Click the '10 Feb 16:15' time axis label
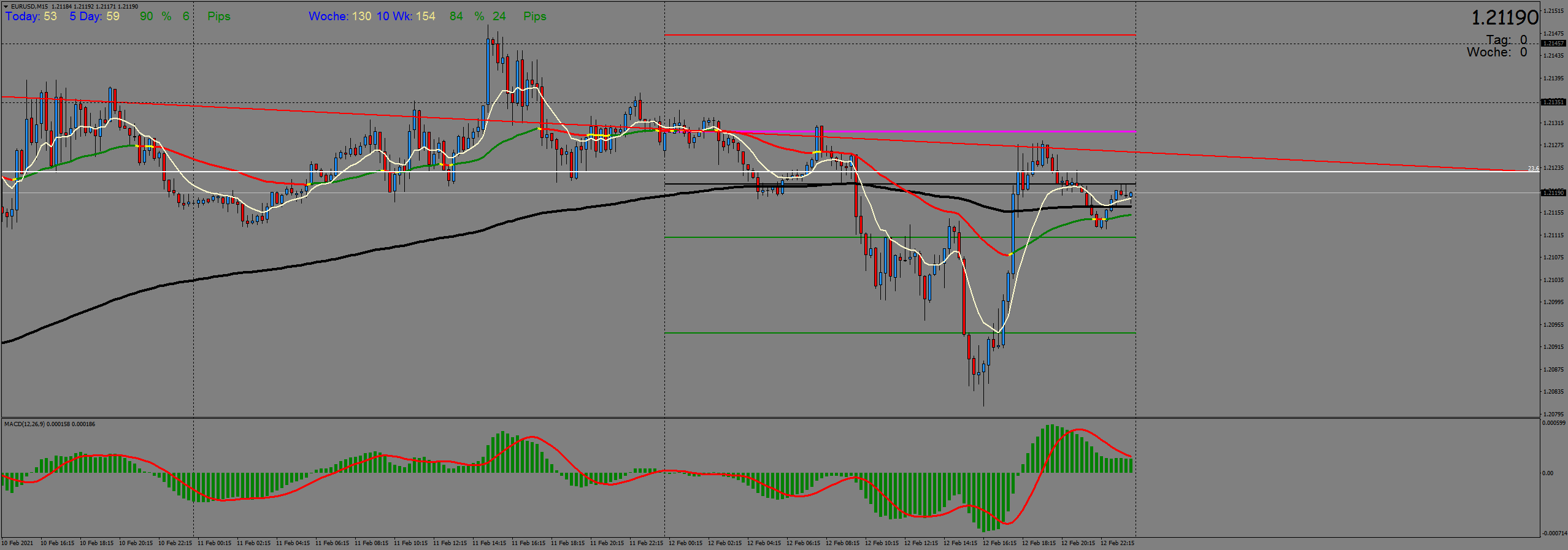The image size is (1568, 550). click(57, 543)
